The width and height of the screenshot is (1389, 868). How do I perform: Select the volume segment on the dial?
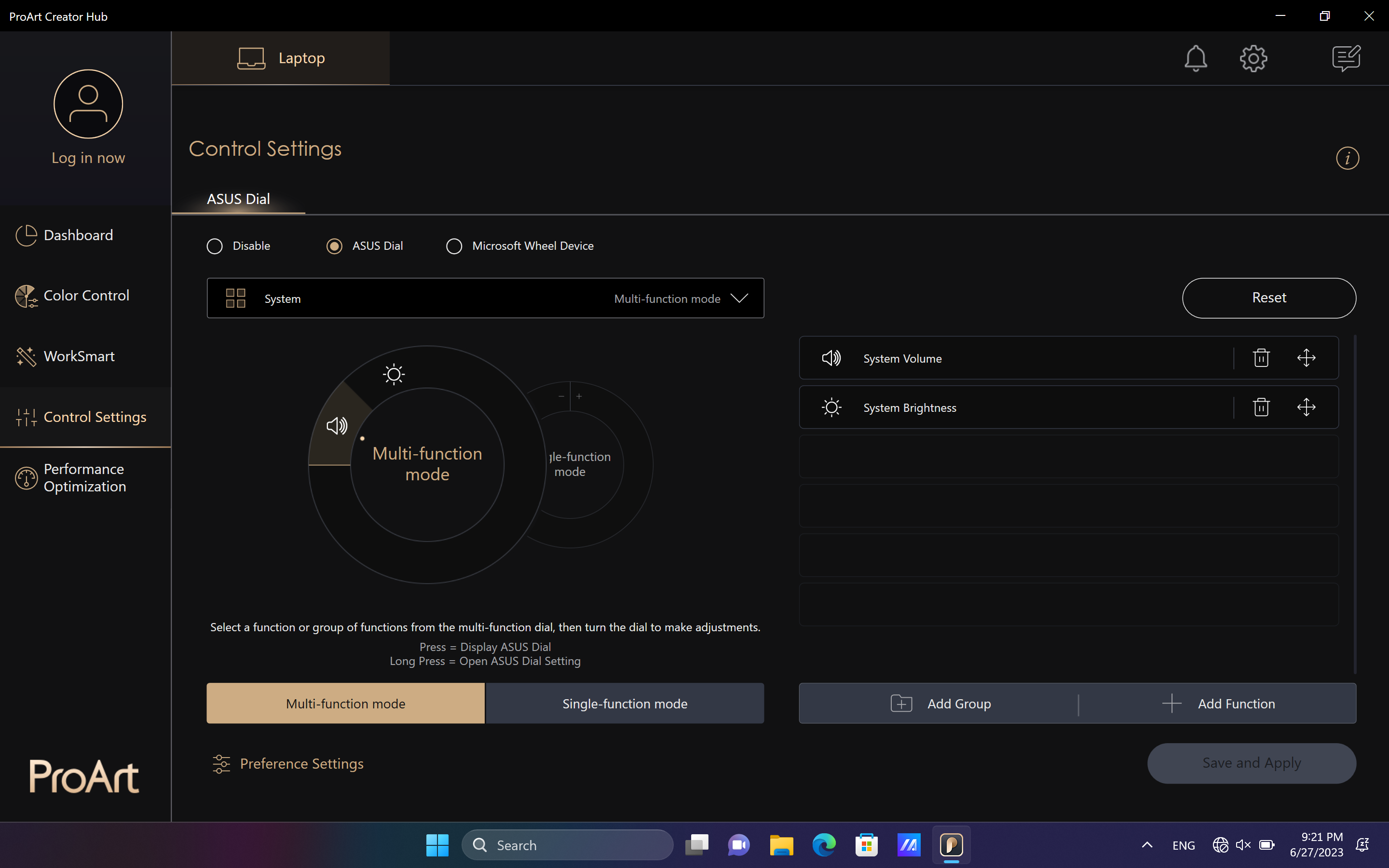[x=337, y=426]
